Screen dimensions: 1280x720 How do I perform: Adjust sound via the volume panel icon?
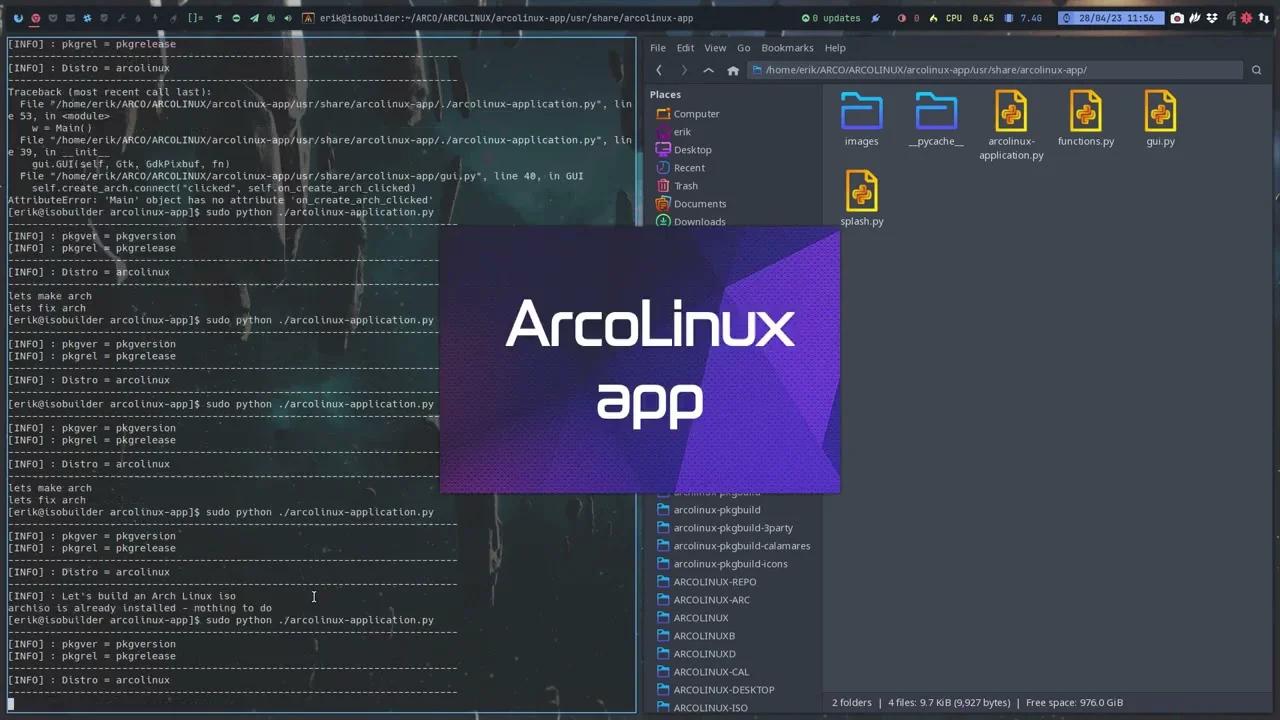tap(290, 17)
